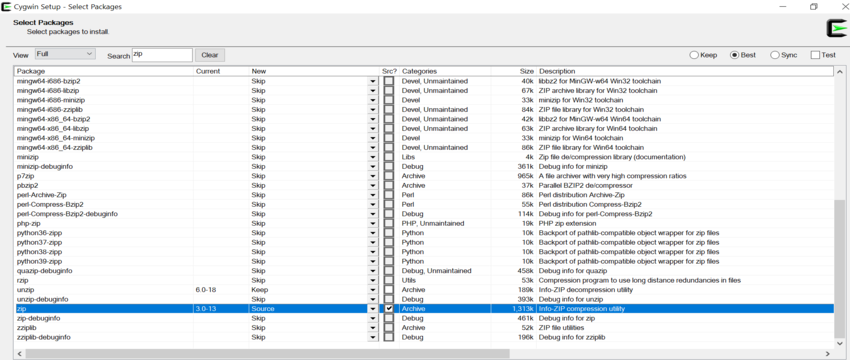This screenshot has width=850, height=360.
Task: Open the View dropdown set to Full
Action: 65,54
